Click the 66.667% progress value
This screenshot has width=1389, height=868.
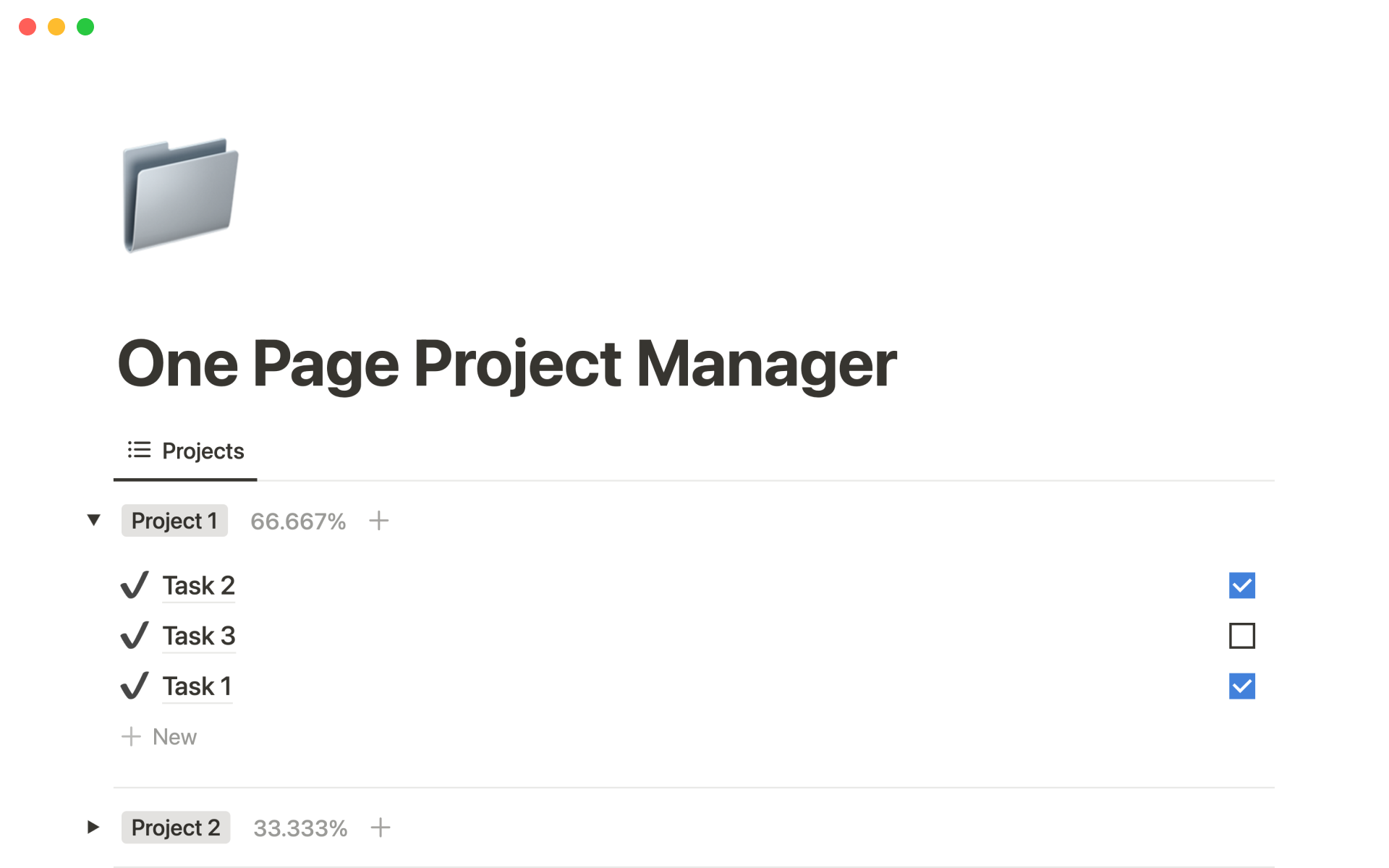(298, 521)
